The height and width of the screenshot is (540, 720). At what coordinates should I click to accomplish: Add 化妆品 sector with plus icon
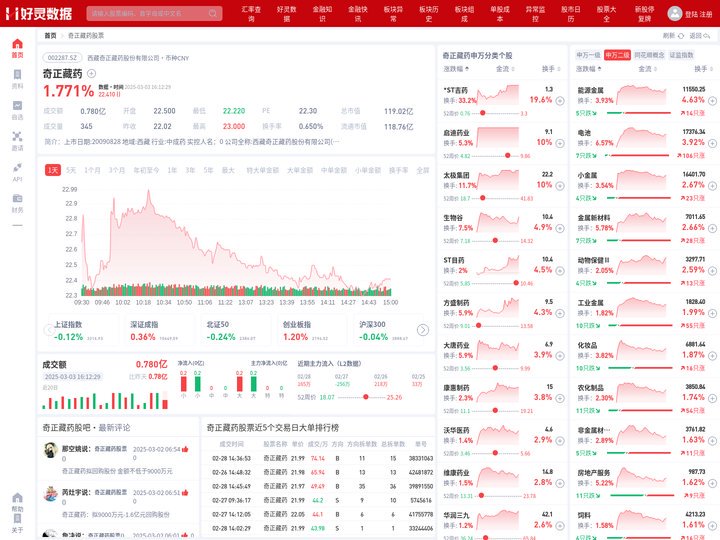pyautogui.click(x=712, y=356)
